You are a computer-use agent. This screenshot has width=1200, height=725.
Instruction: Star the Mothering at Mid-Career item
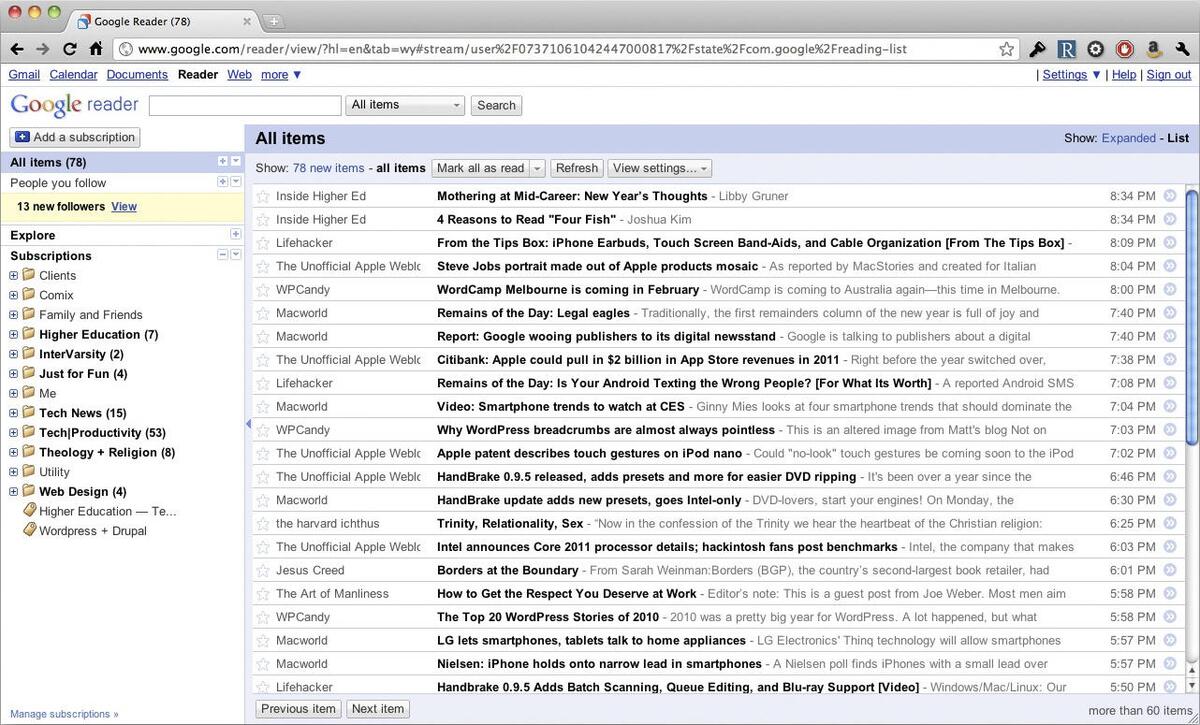tap(263, 196)
